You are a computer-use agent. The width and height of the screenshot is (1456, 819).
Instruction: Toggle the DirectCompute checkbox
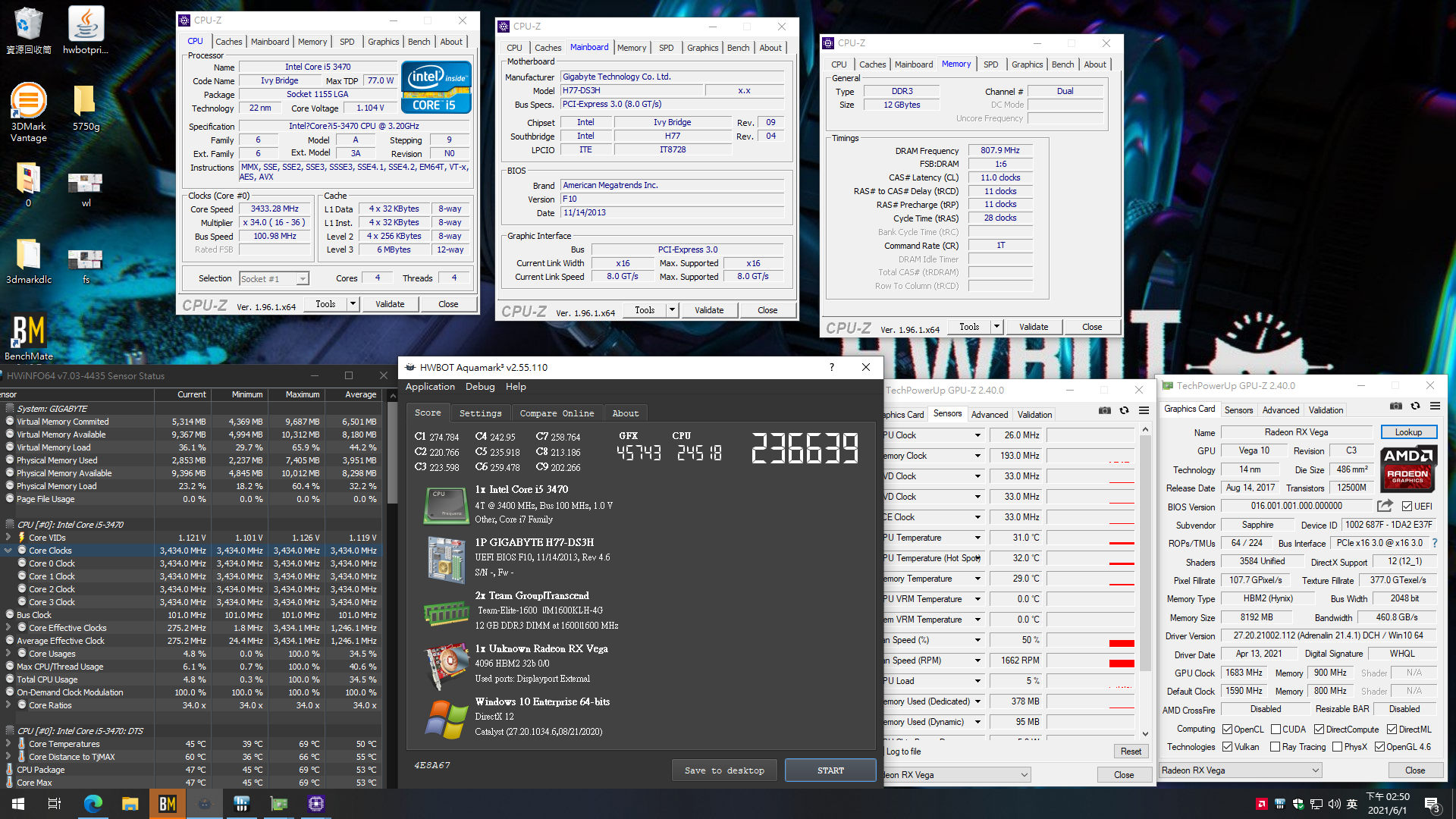(x=1319, y=729)
